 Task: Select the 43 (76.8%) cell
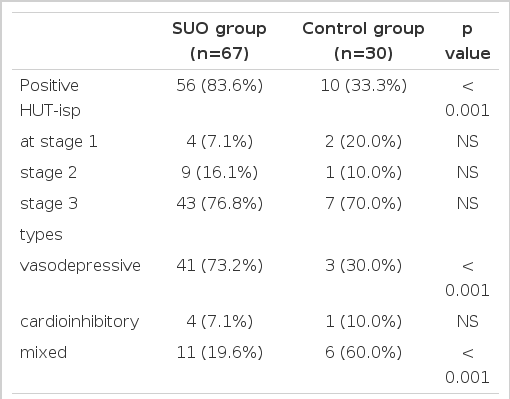coord(220,203)
